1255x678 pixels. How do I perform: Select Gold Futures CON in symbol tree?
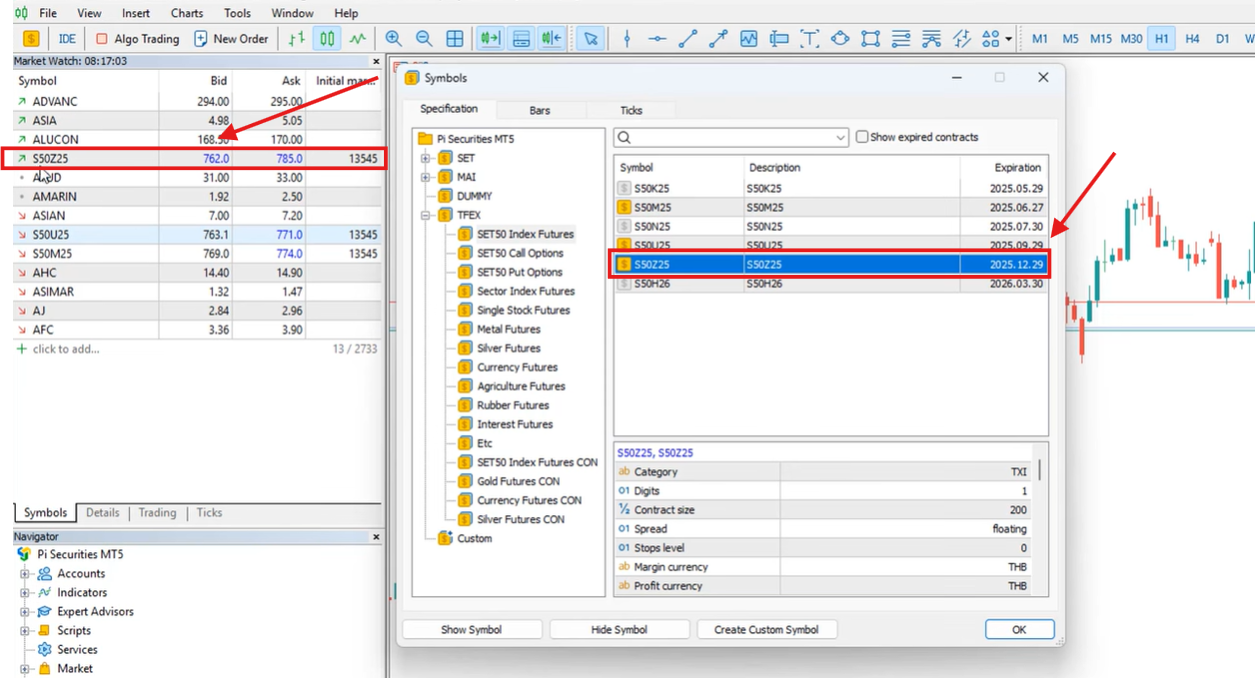tap(518, 481)
